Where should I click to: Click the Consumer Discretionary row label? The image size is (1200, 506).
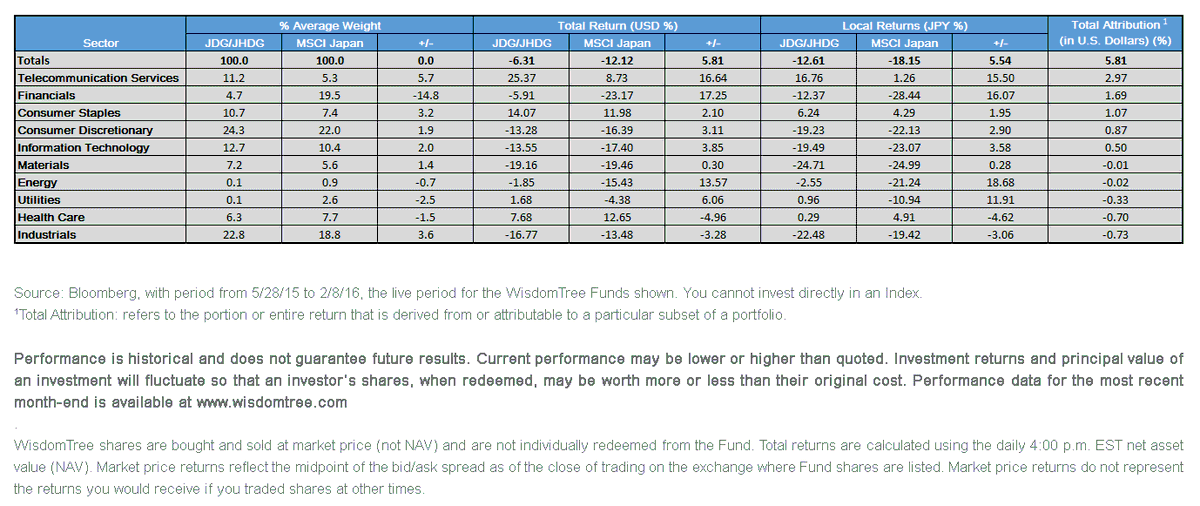85,130
